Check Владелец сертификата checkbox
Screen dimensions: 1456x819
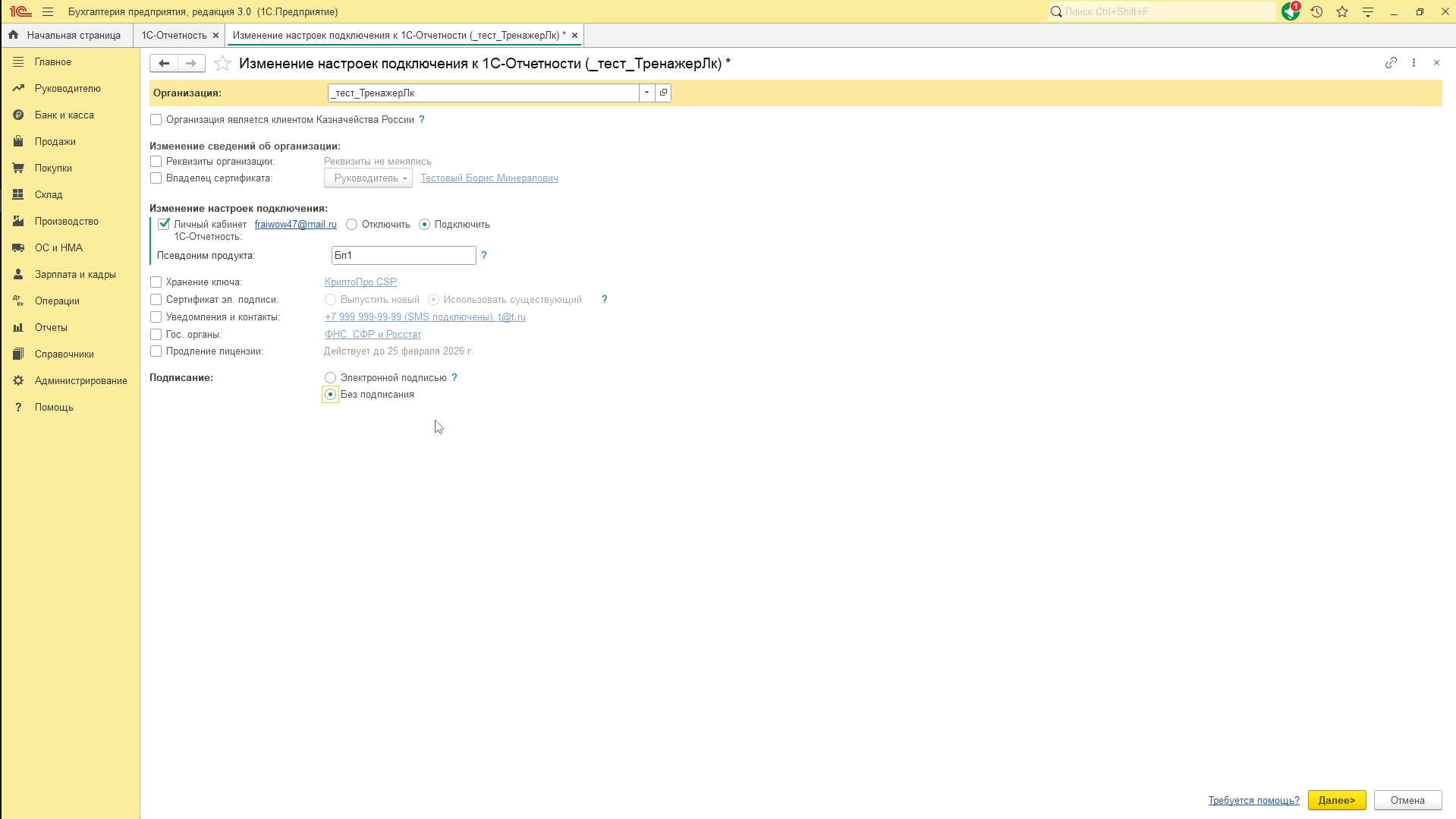tap(156, 178)
